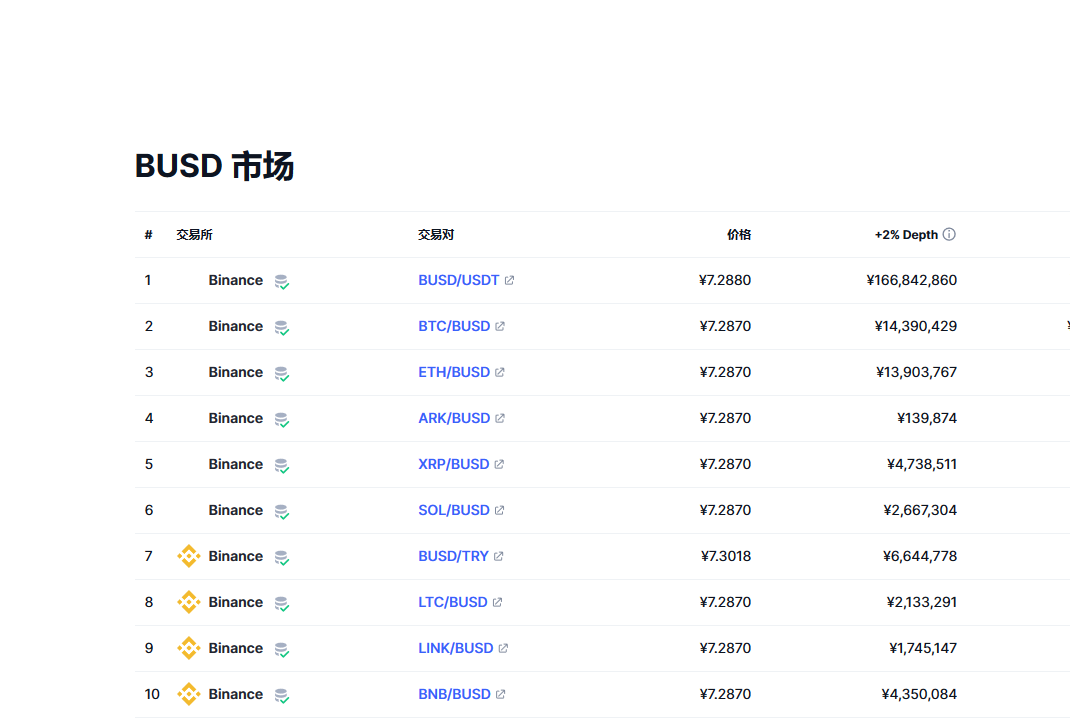Image resolution: width=1070 pixels, height=720 pixels.
Task: Click the external link icon beside BTC/BUSD
Action: tap(500, 326)
